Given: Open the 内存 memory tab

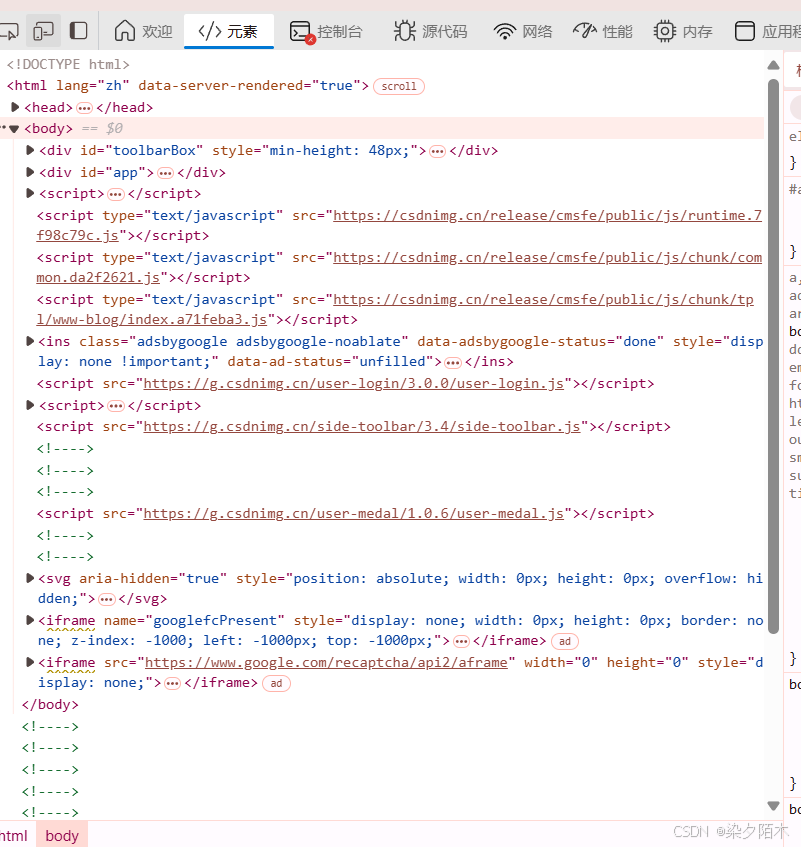Looking at the screenshot, I should [683, 31].
